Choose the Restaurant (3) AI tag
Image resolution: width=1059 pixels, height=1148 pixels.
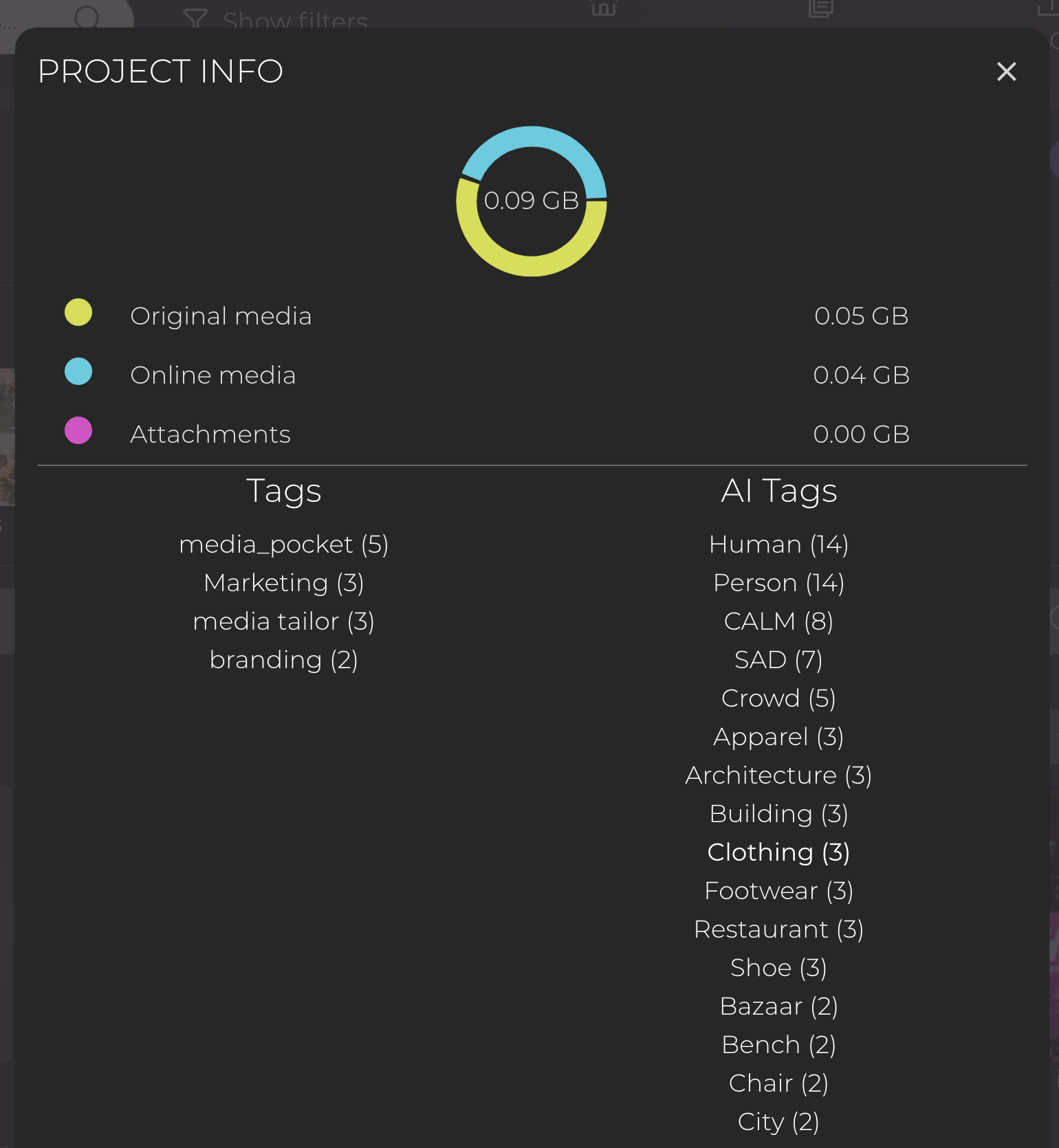coord(778,929)
